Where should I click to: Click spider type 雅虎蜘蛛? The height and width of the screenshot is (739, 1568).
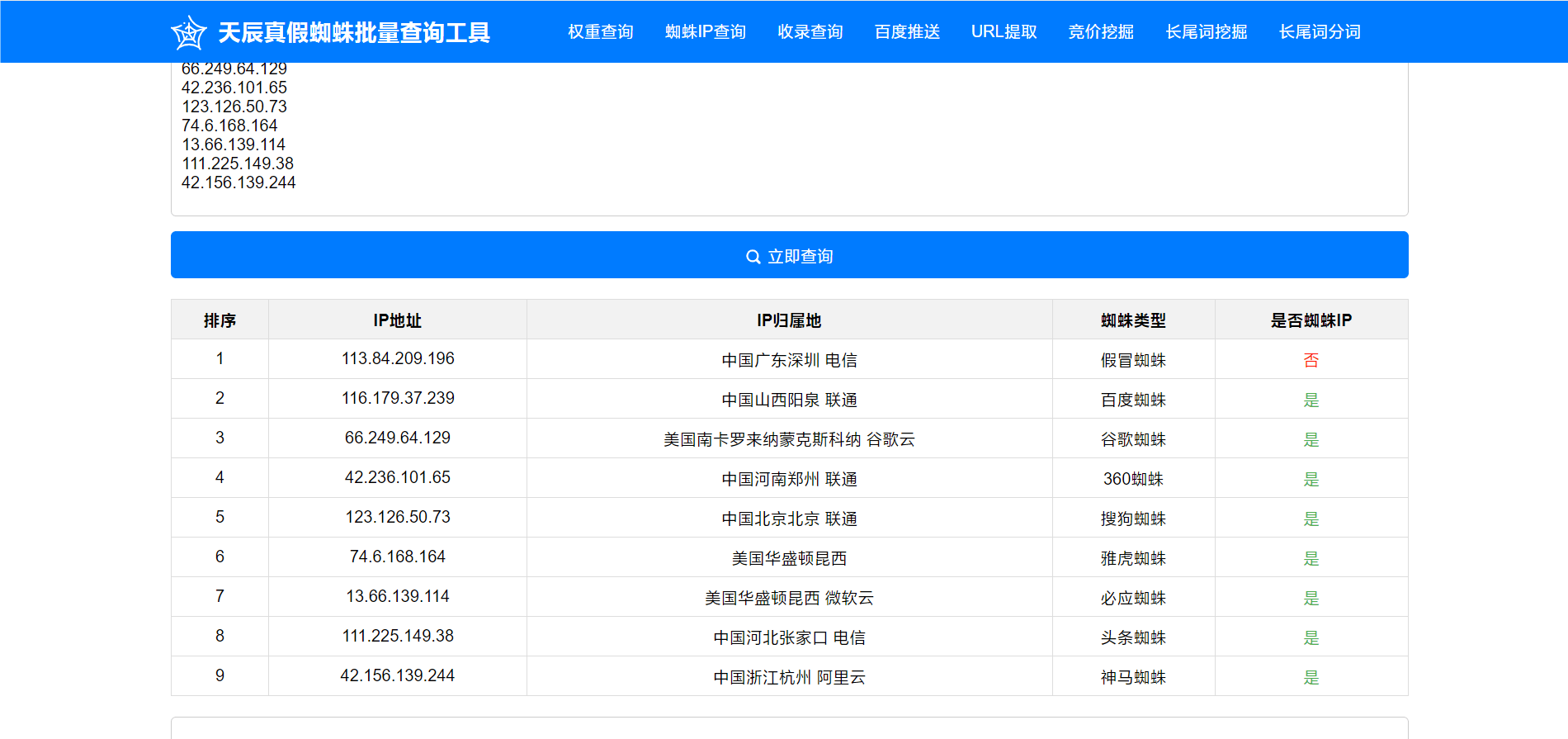(x=1134, y=558)
